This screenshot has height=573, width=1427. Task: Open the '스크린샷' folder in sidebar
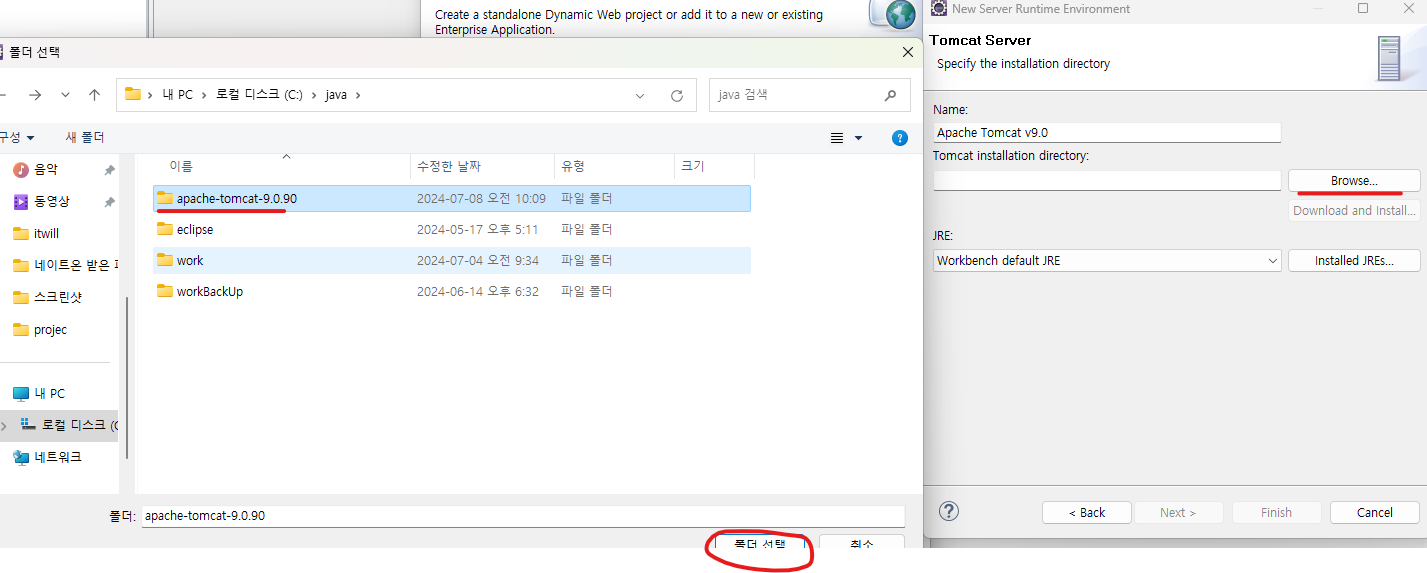[58, 297]
